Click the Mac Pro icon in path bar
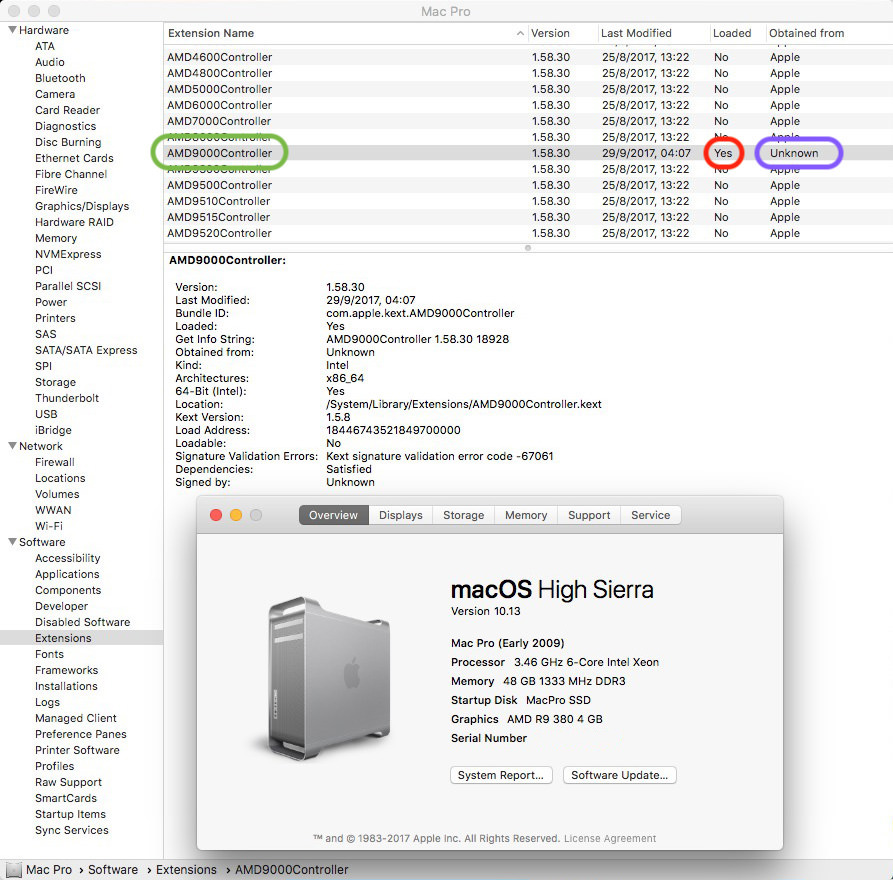Screen dimensions: 893x880 tap(13, 870)
